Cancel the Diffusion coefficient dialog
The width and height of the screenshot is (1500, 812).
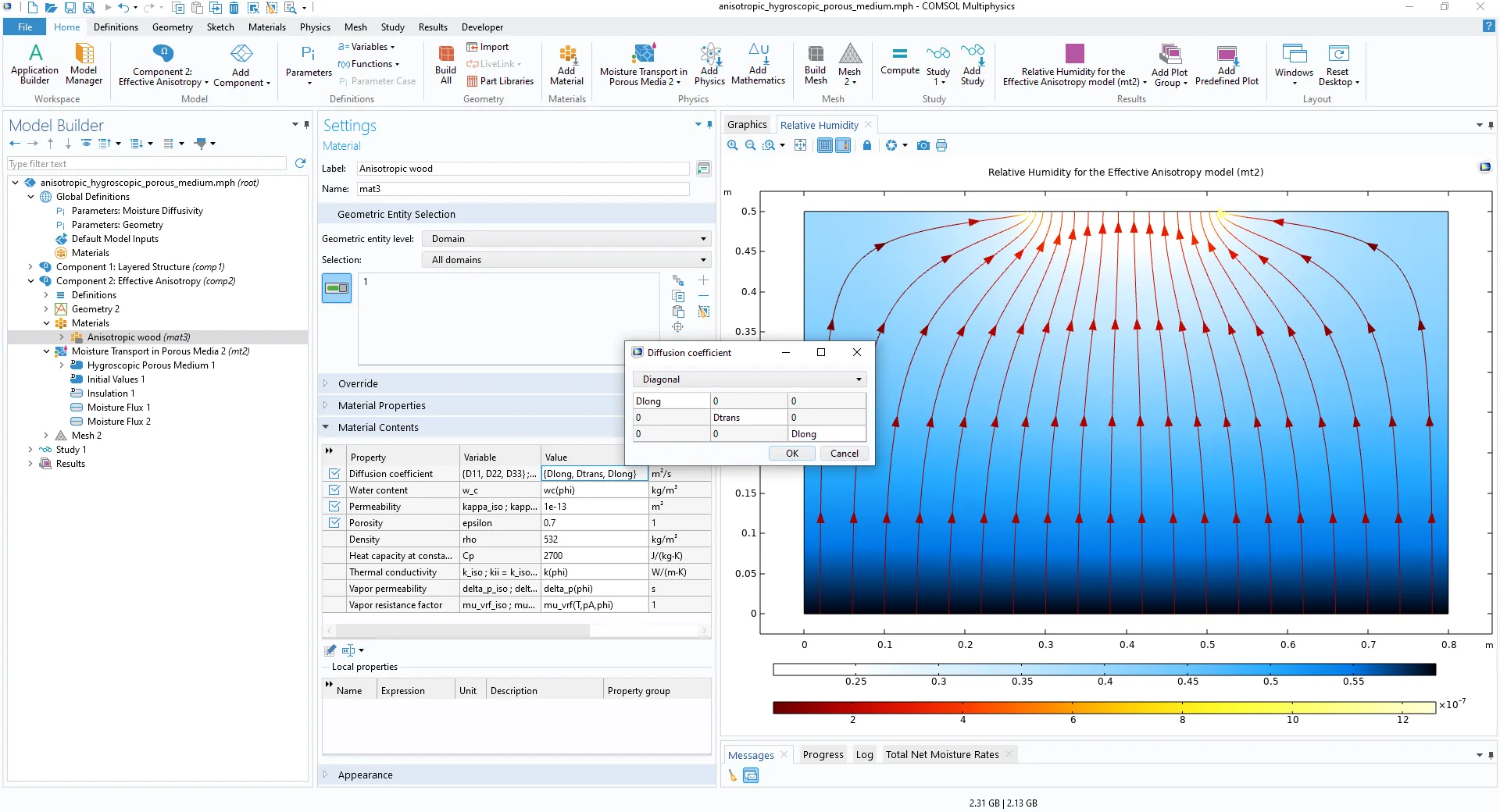tap(844, 454)
